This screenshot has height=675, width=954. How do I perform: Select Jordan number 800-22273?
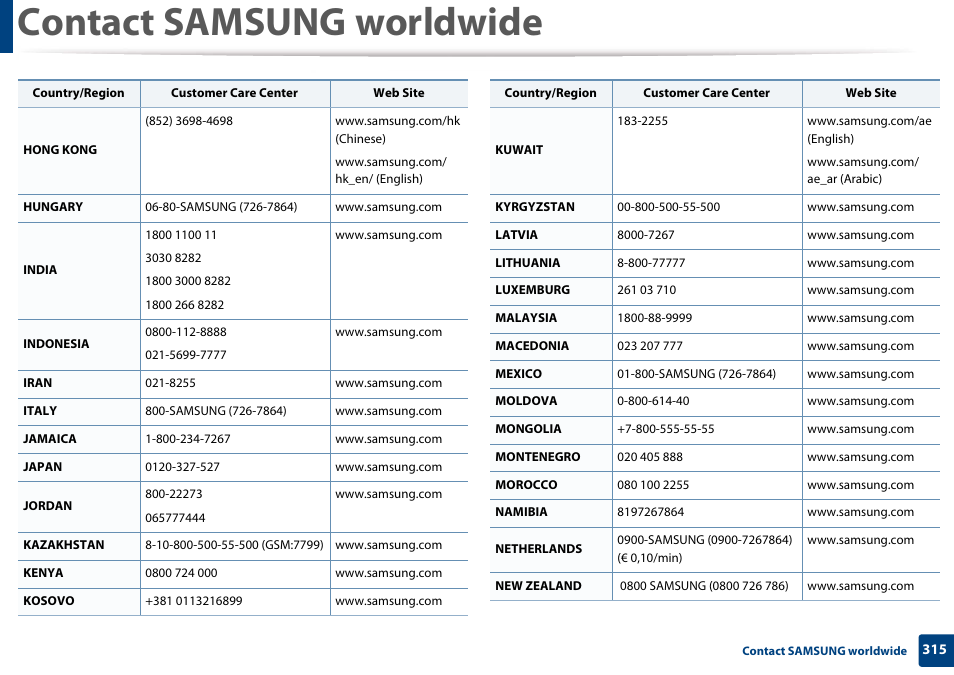(173, 494)
